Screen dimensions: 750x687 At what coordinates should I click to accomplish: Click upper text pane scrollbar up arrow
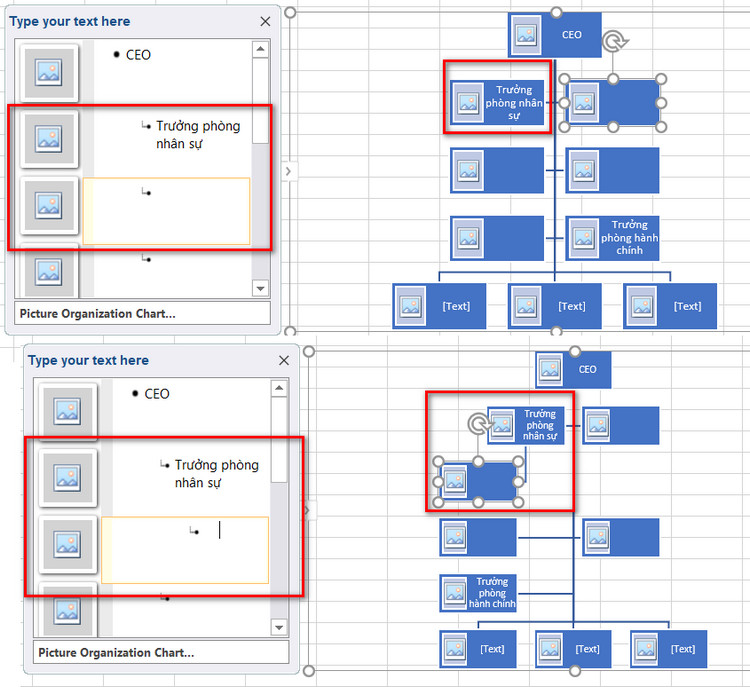(260, 49)
